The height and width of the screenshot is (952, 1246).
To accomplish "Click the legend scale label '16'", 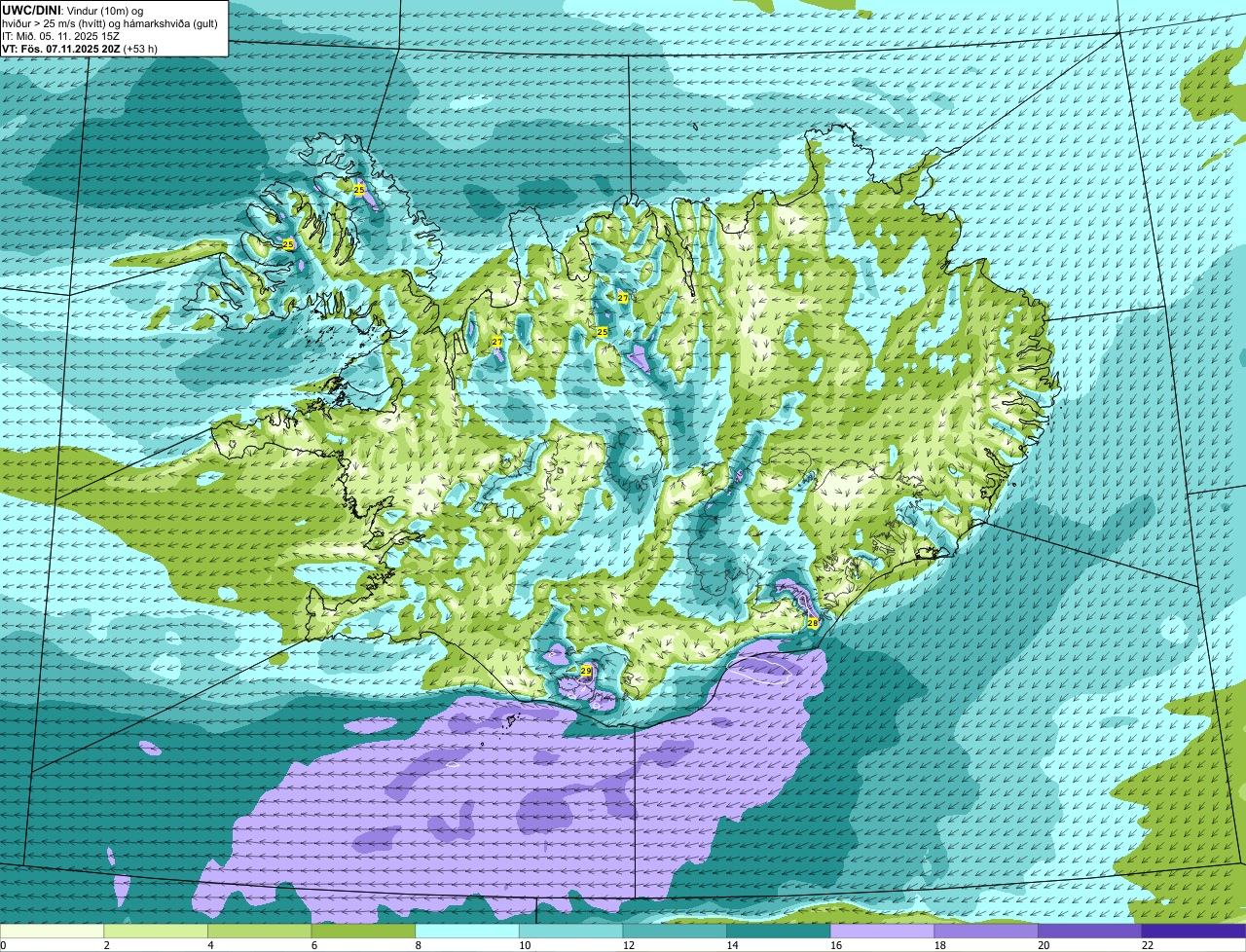I will (836, 945).
